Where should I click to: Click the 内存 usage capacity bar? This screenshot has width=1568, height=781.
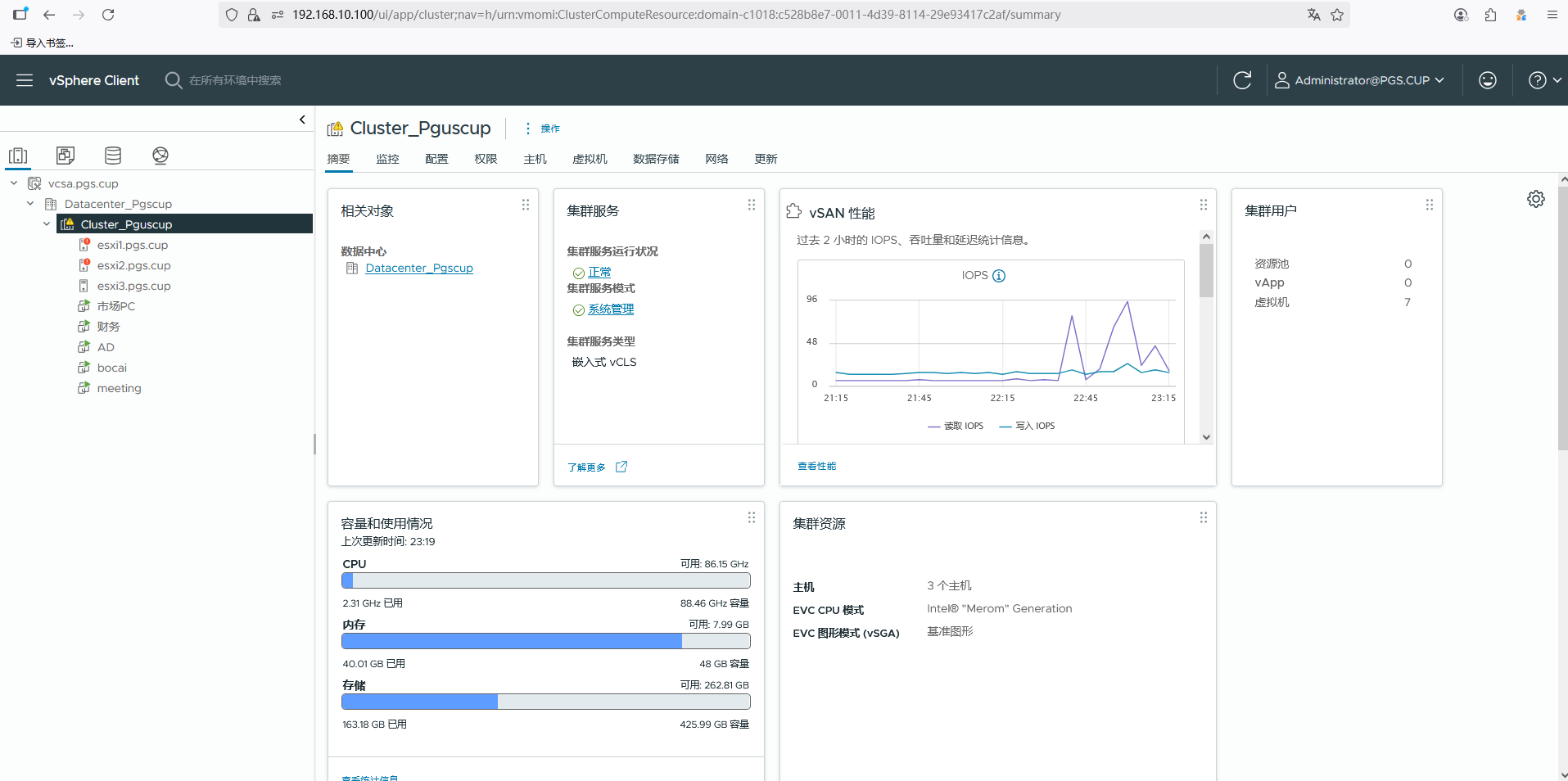pos(546,641)
